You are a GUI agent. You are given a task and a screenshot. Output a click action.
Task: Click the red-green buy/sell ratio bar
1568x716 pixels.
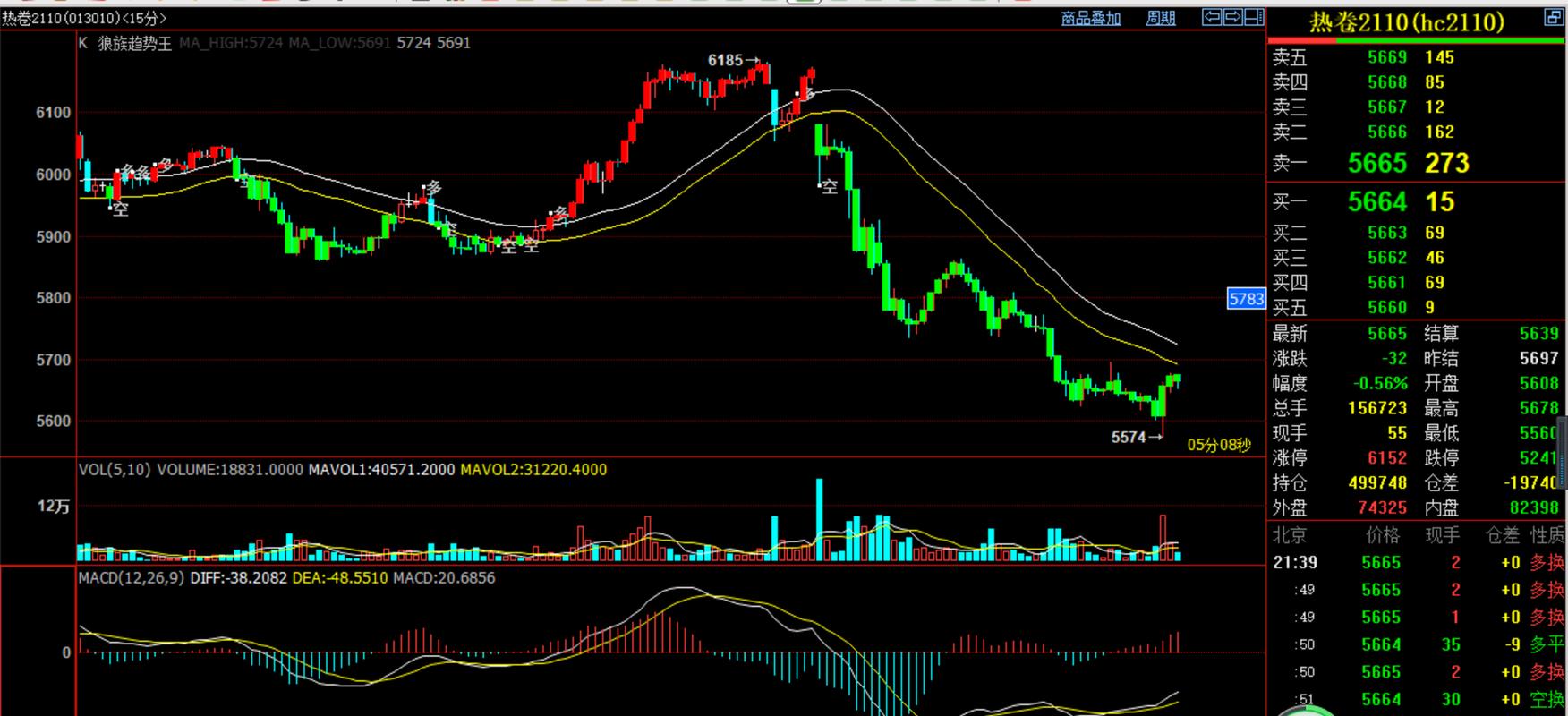1416,38
